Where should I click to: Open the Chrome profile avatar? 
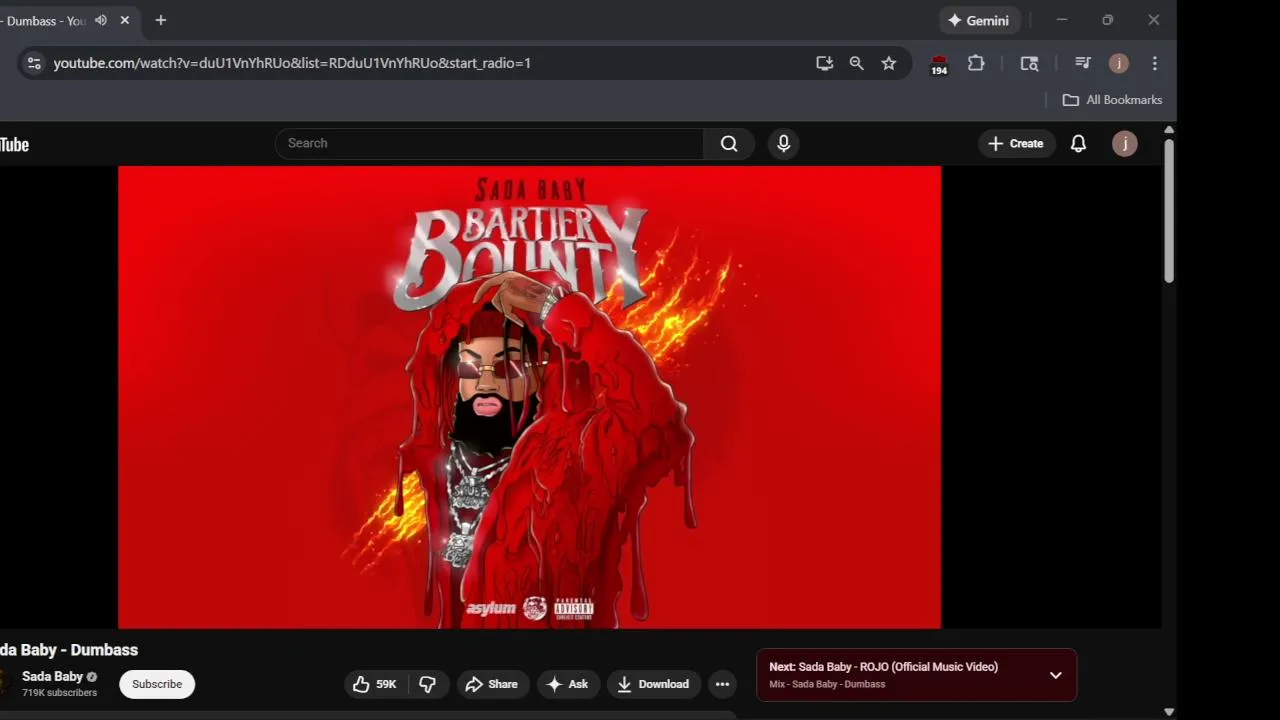pyautogui.click(x=1119, y=63)
